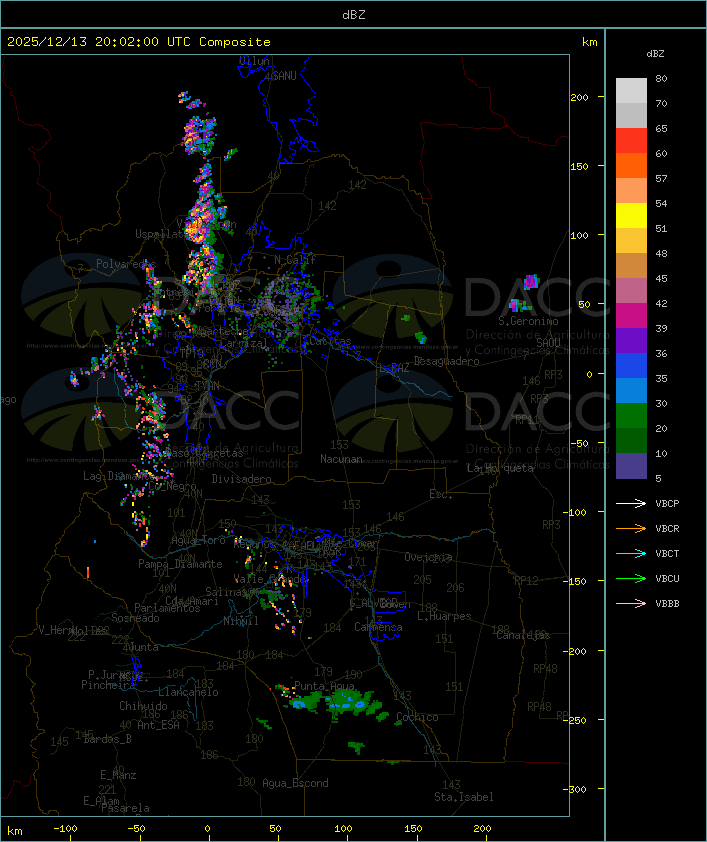
Task: Click the 'VBBB' legend label
Action: [x=667, y=604]
